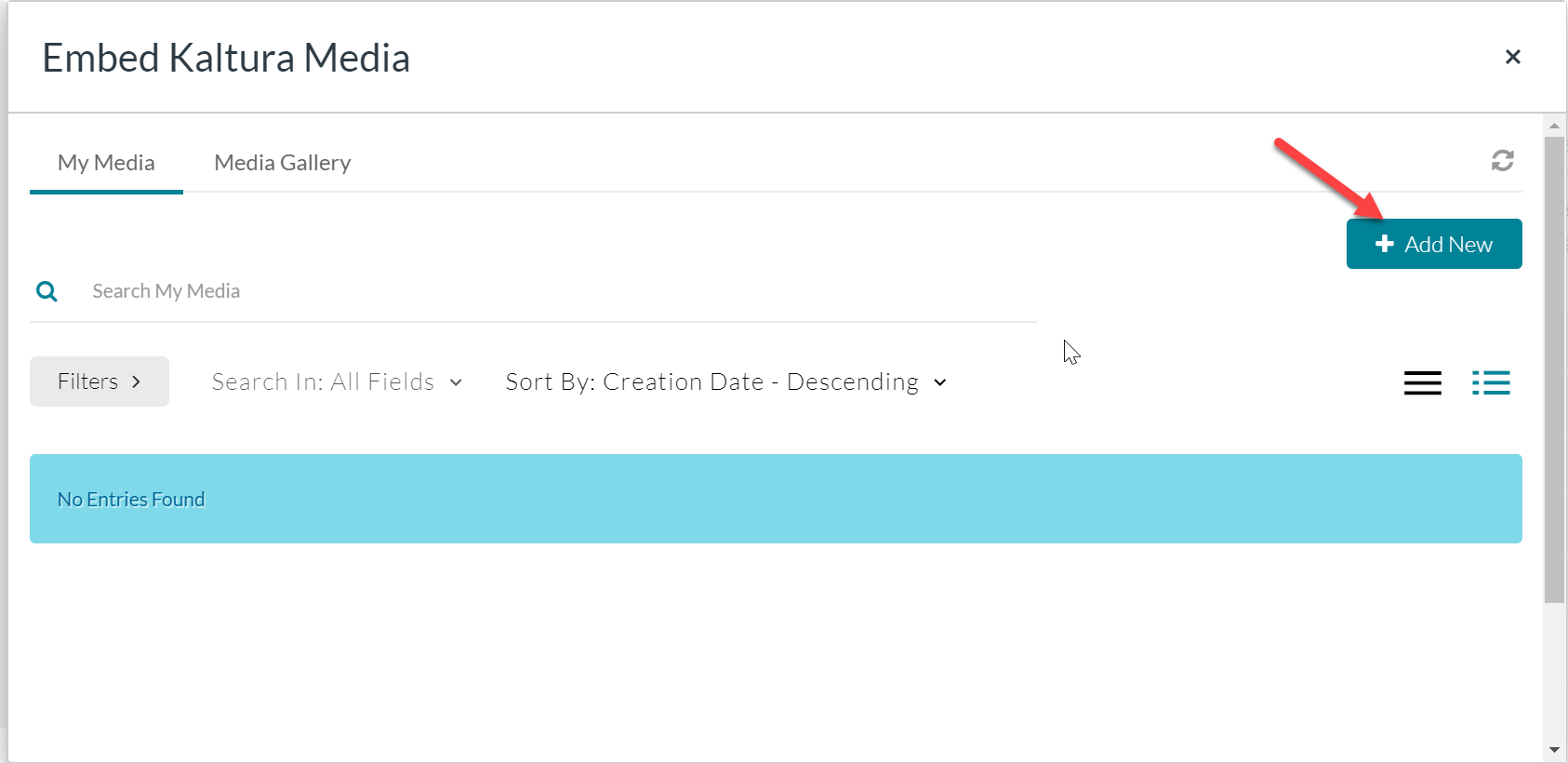Screen dimensions: 1568x763
Task: Click the scrollbar down arrow
Action: (x=1554, y=750)
